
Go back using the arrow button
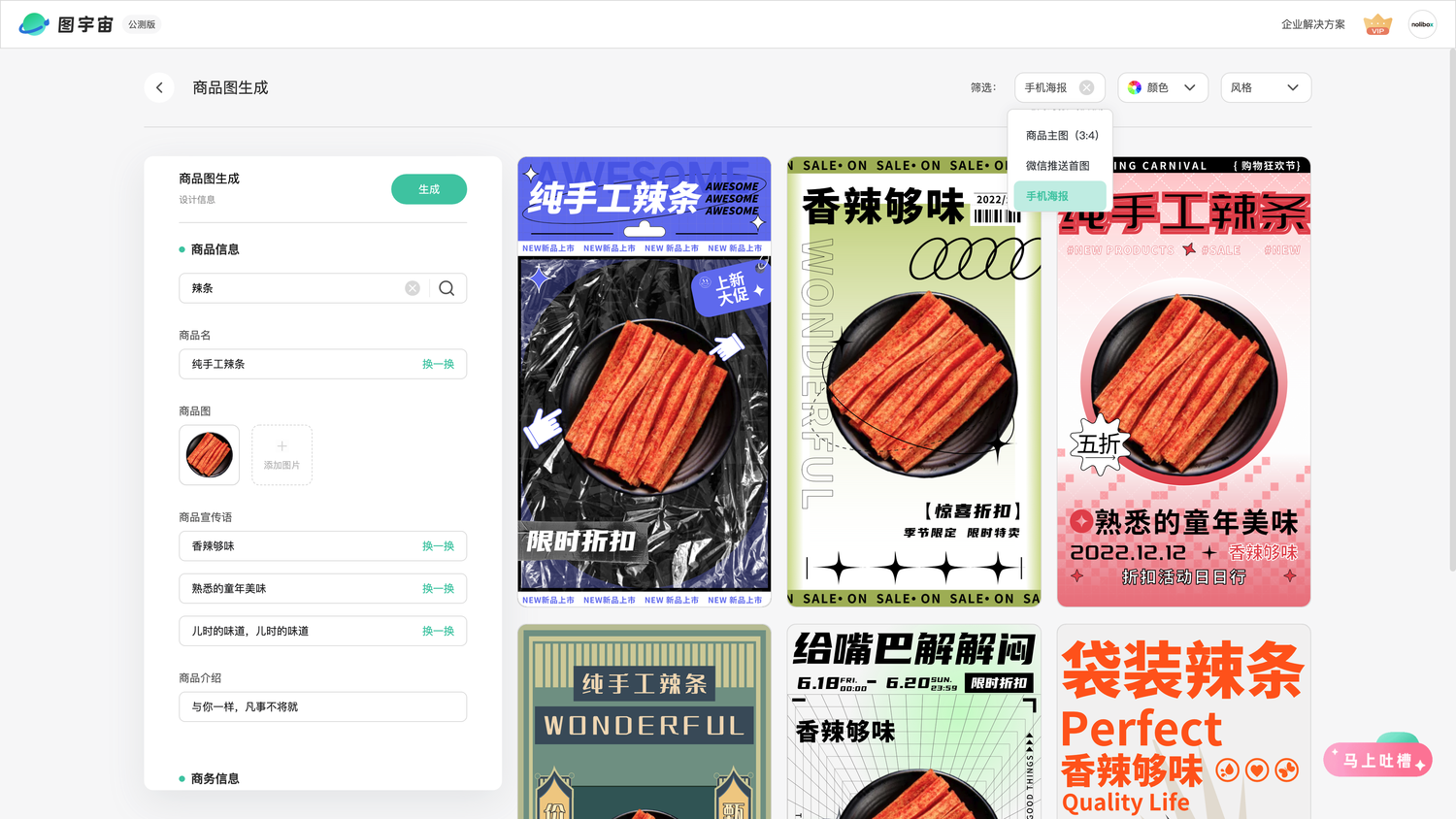pos(159,87)
